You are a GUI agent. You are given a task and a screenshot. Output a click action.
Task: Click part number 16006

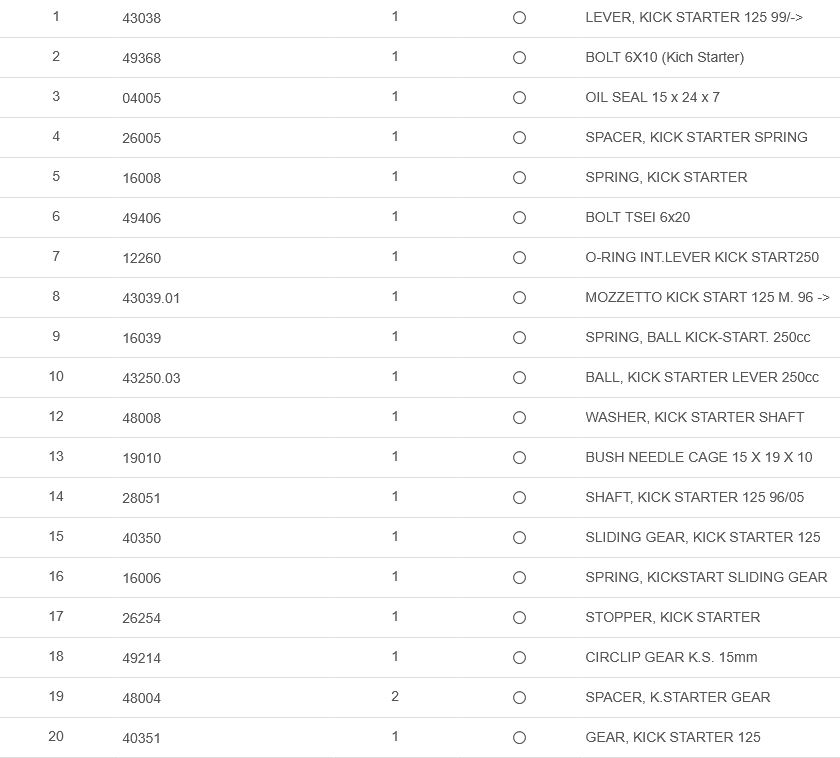141,578
